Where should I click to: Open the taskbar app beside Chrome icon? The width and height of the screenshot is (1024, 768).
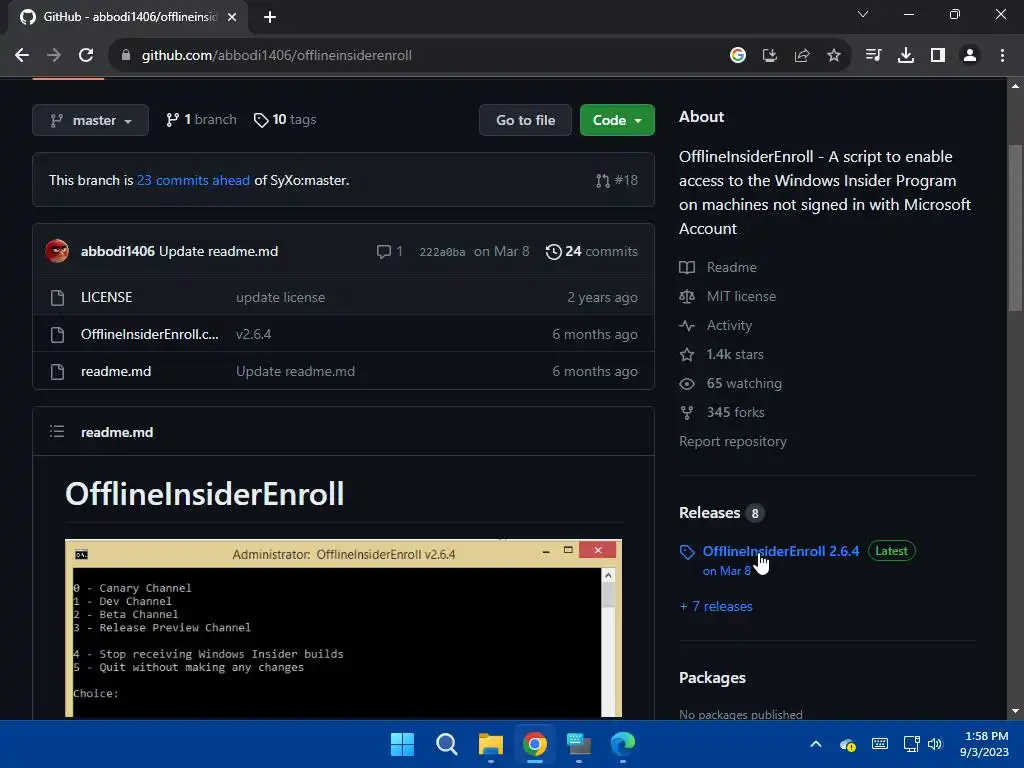coord(579,744)
